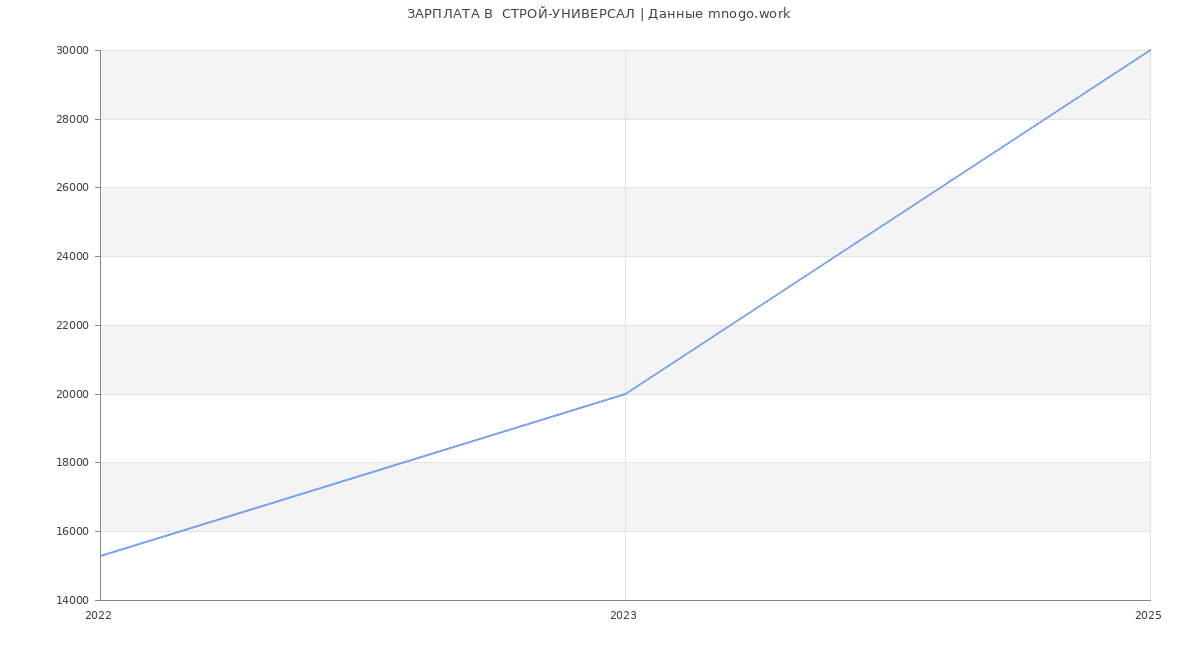Select the 2022 starting point of the line
The width and height of the screenshot is (1200, 650).
click(101, 556)
